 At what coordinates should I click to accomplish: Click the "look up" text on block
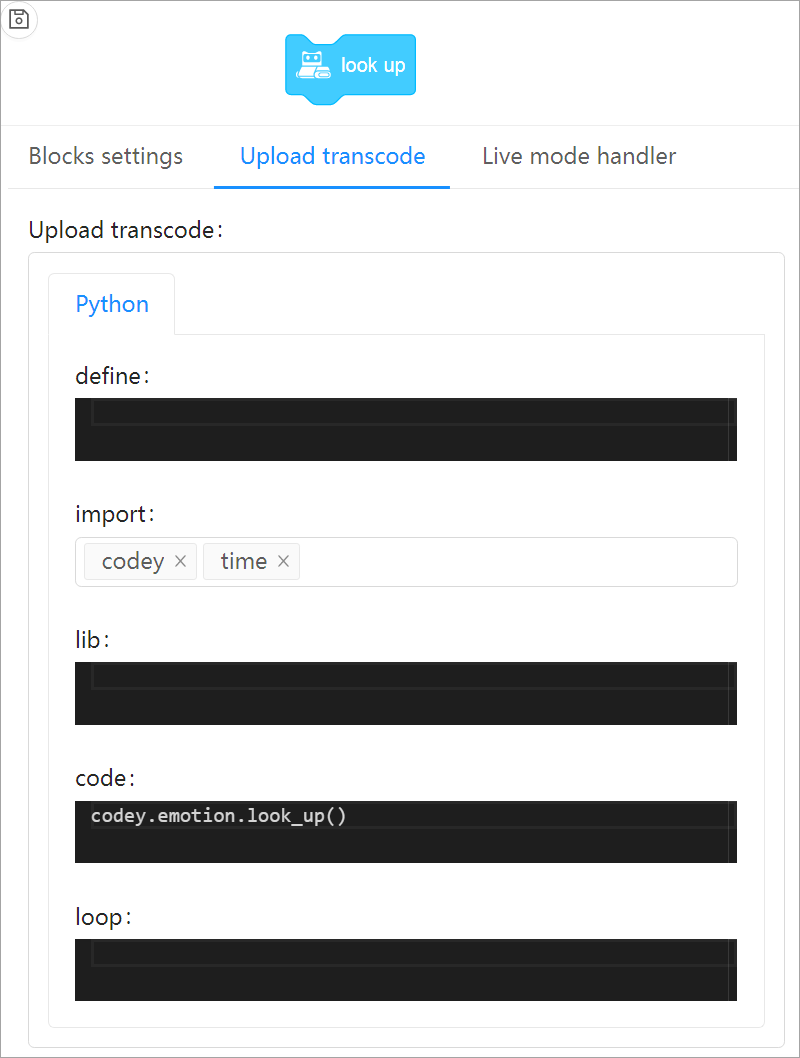coord(373,65)
